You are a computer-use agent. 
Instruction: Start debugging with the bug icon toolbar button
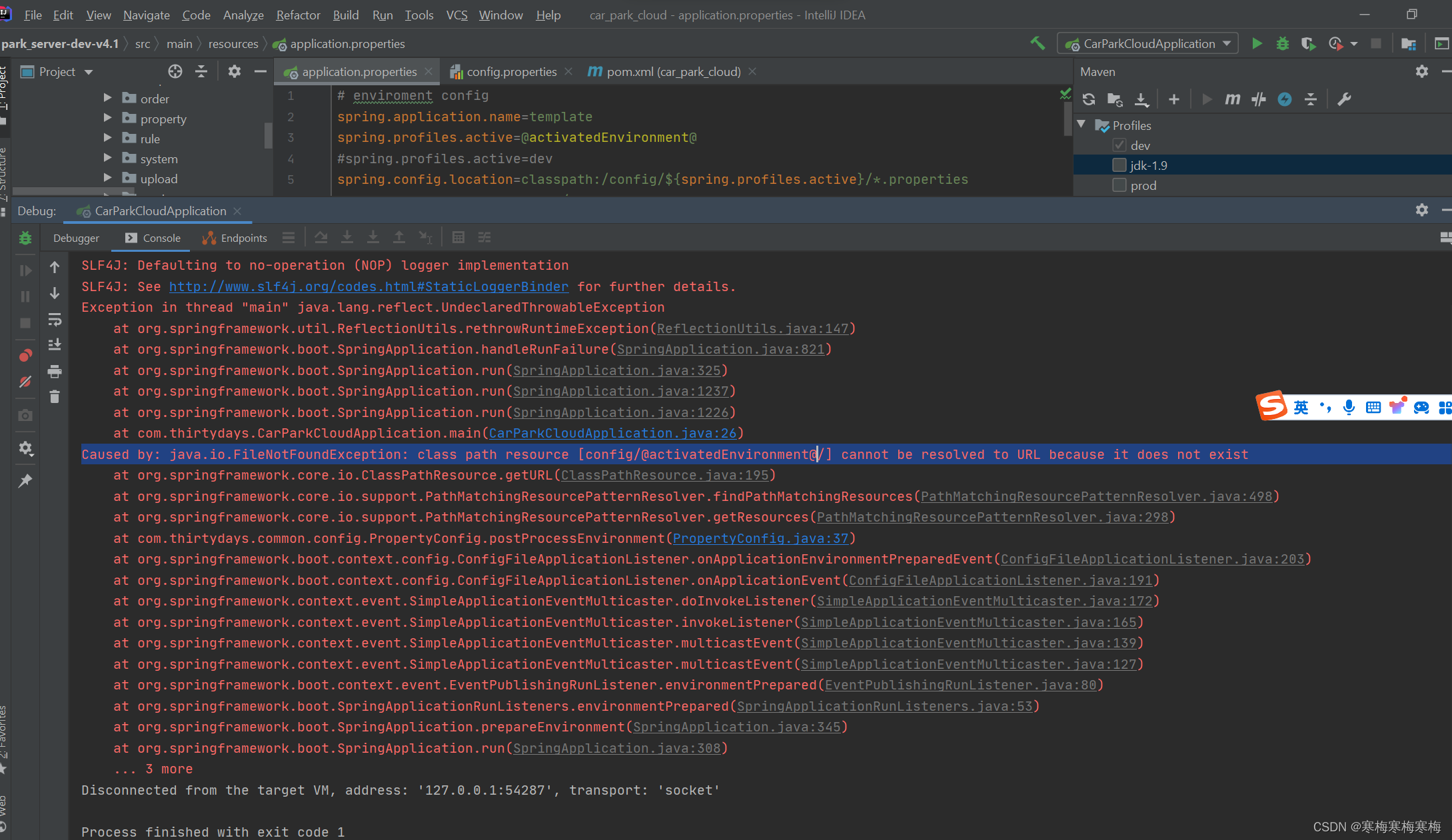(1281, 43)
